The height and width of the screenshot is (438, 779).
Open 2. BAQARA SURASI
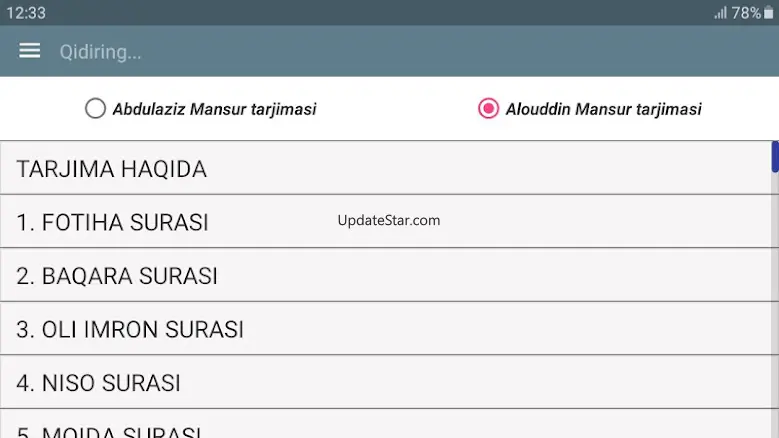point(386,275)
